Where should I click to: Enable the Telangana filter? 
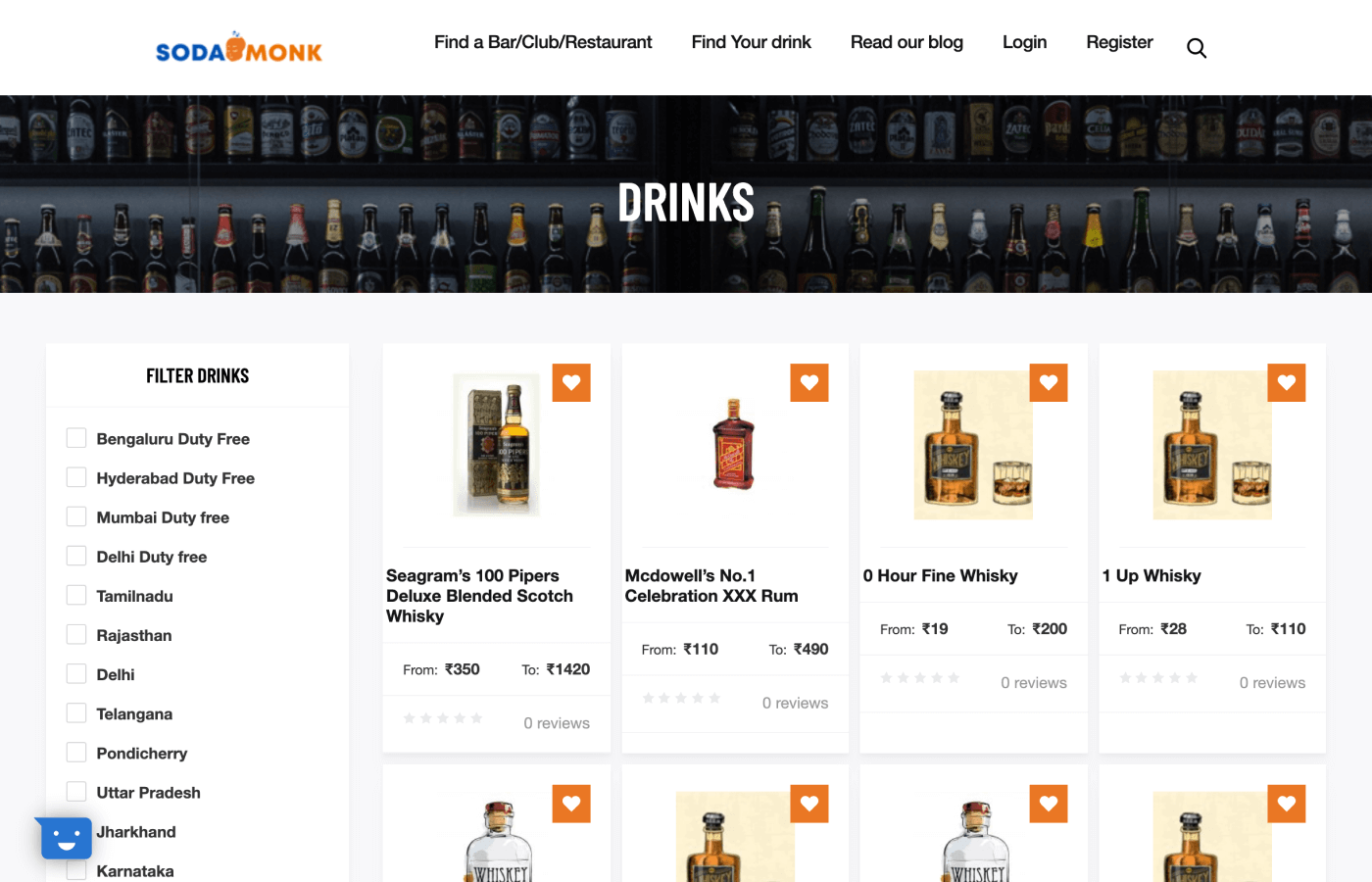[76, 712]
